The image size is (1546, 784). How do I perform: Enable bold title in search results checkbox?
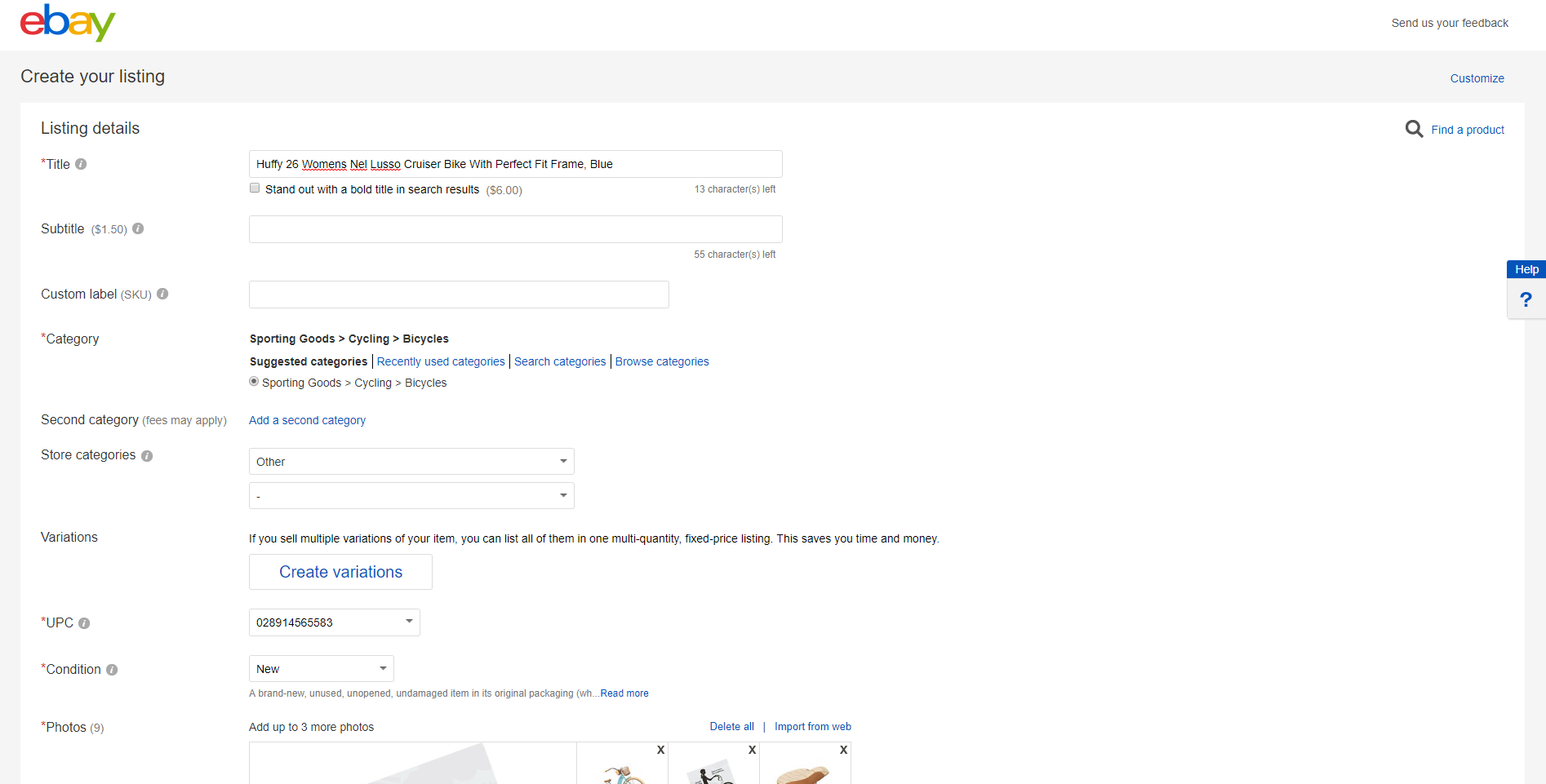[255, 188]
